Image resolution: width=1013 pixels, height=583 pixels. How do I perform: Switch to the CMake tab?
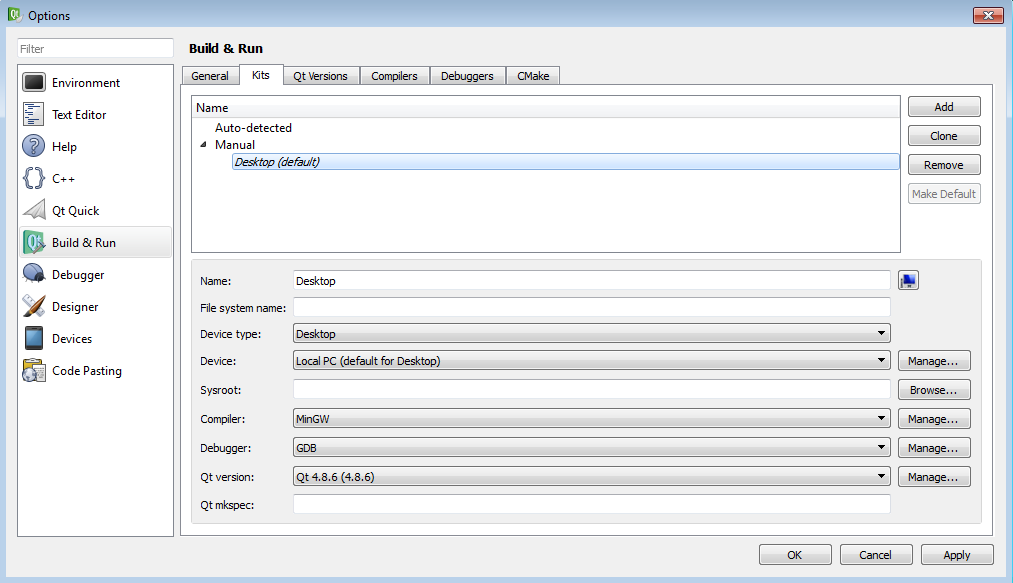[x=533, y=76]
